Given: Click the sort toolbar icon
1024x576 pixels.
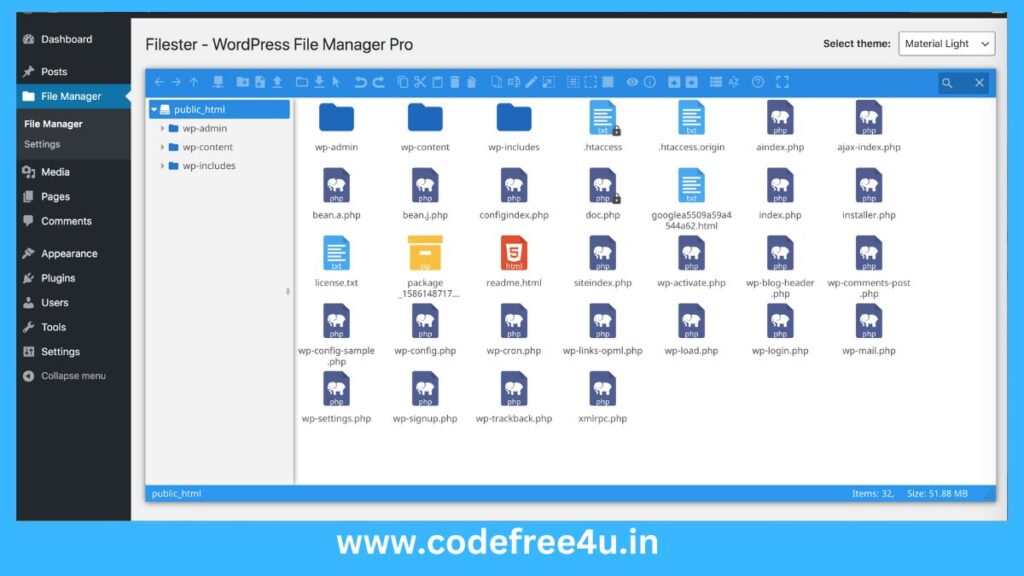Looking at the screenshot, I should tap(733, 82).
